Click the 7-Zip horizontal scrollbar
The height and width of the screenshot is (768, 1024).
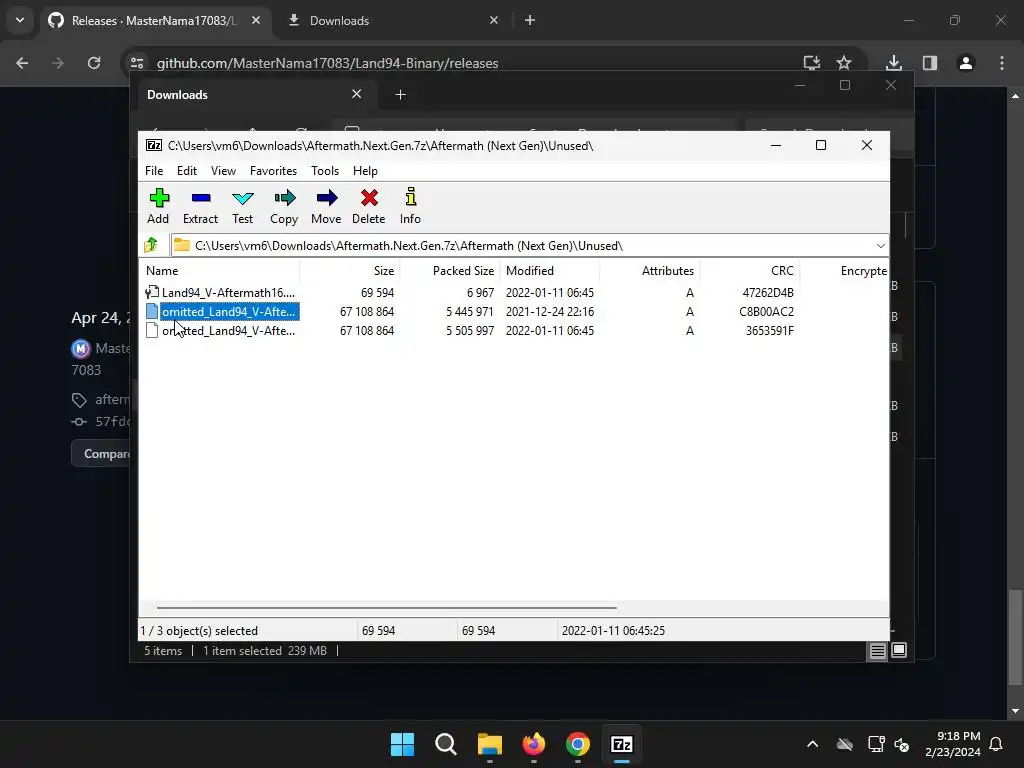tap(387, 607)
